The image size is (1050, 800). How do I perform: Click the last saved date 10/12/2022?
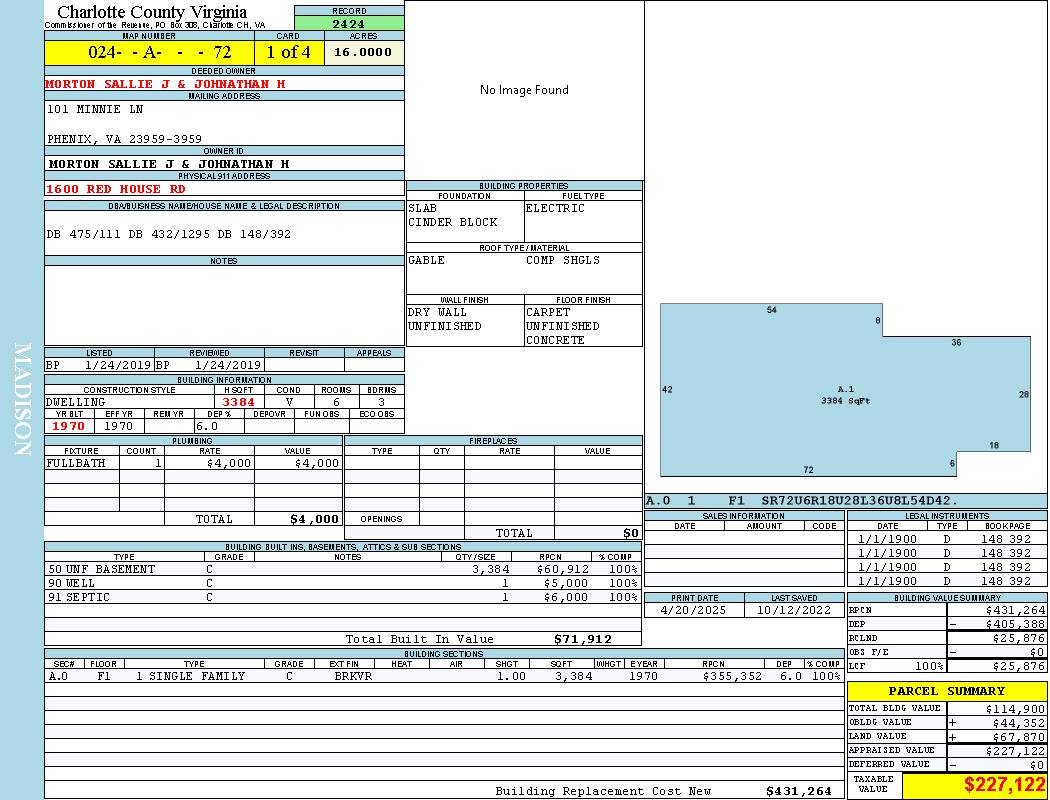click(794, 610)
